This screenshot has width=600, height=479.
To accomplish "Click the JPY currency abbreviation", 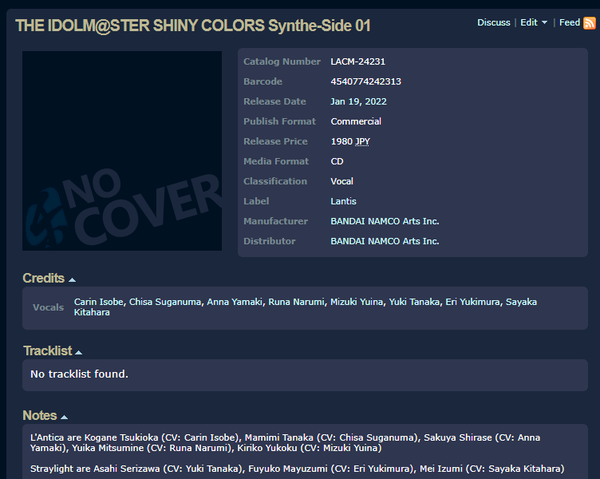I will tap(362, 142).
